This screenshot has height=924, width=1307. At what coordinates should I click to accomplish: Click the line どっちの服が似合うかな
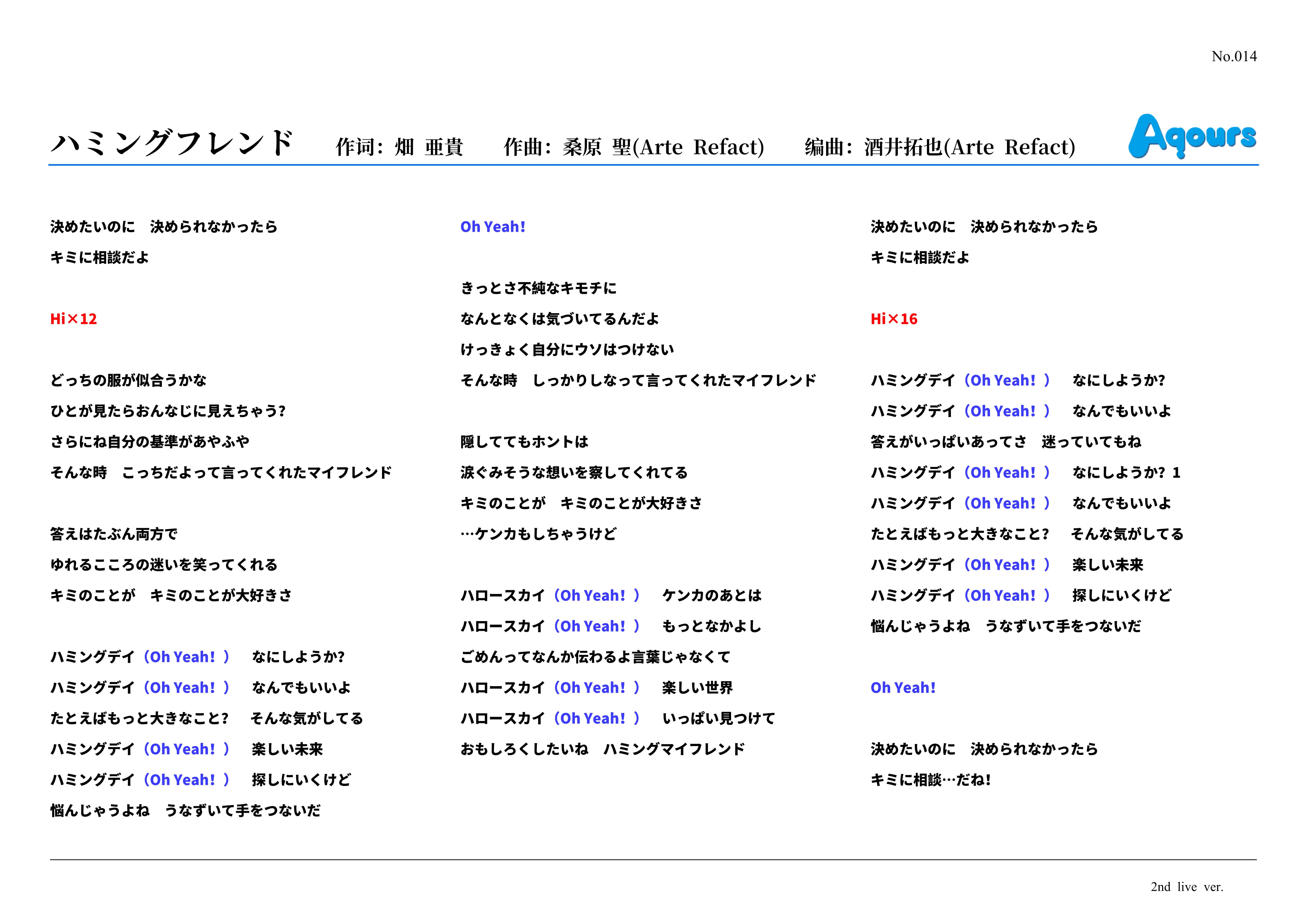[x=129, y=380]
